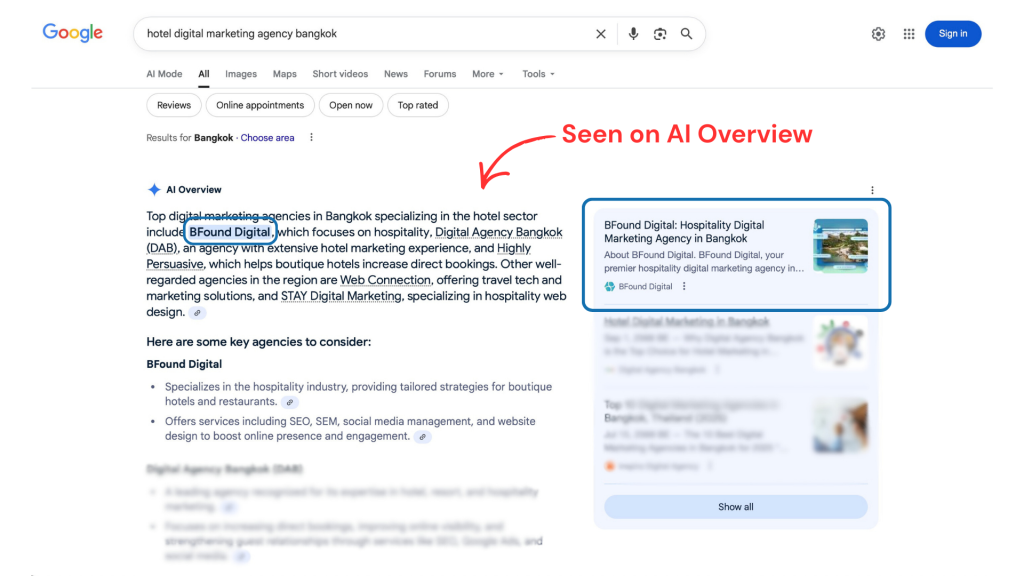Clear the search box with X icon

[x=601, y=34]
